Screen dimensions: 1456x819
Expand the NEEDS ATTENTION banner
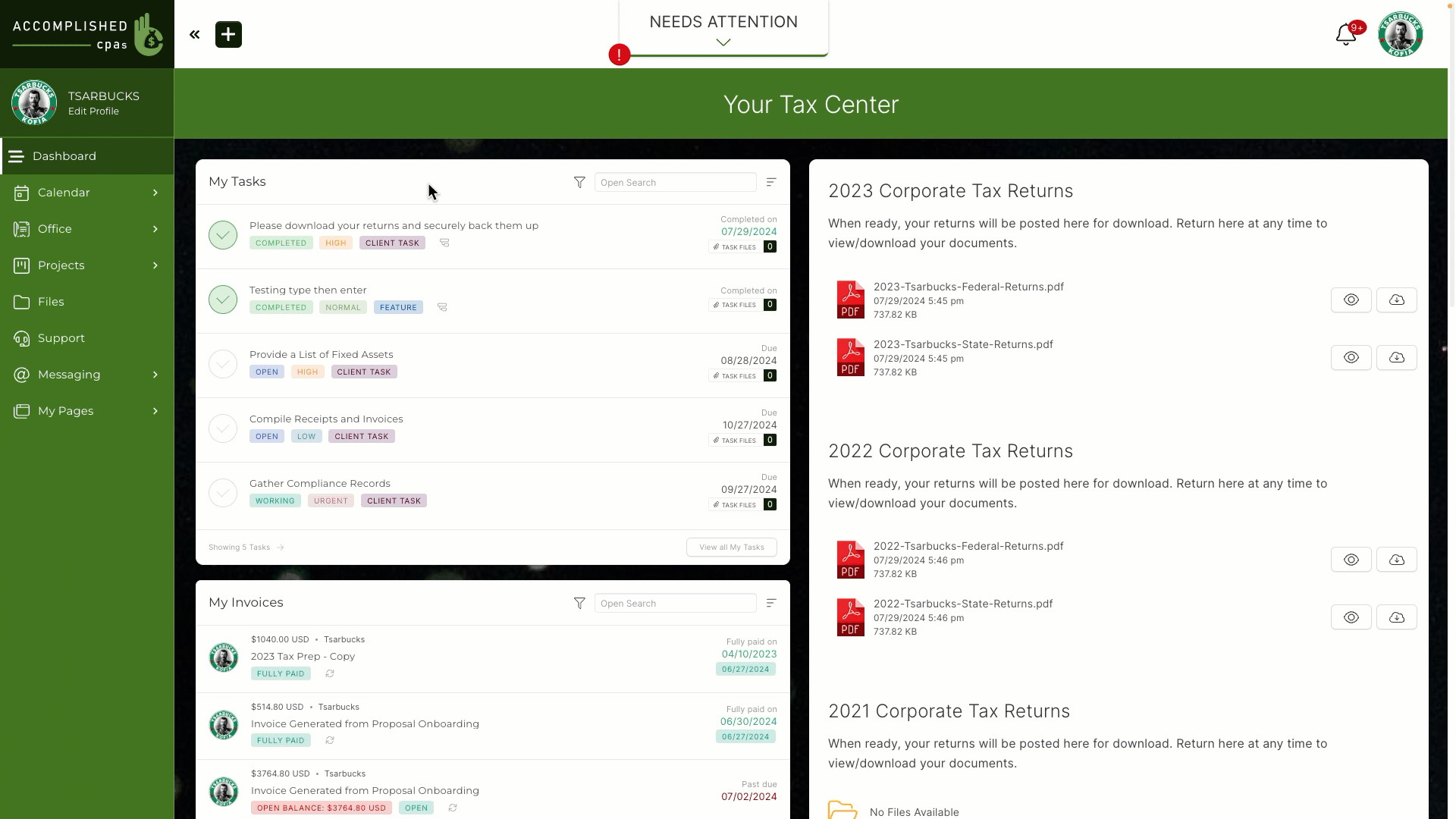723,41
